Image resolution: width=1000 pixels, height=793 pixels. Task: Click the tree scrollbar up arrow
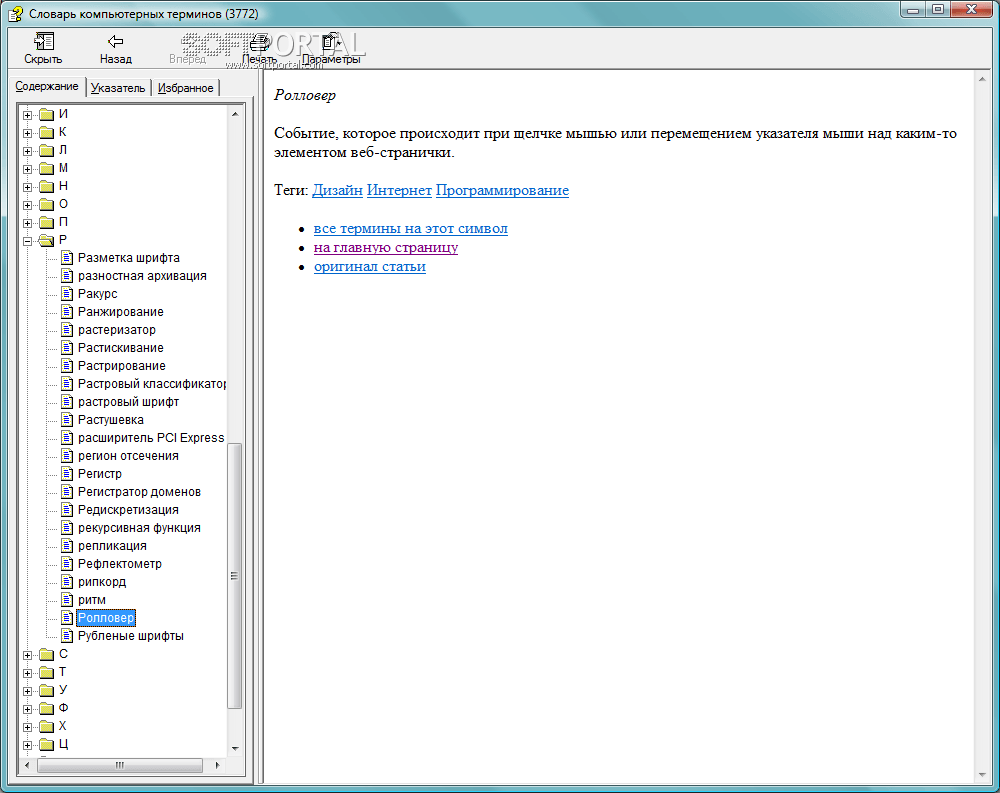point(235,114)
